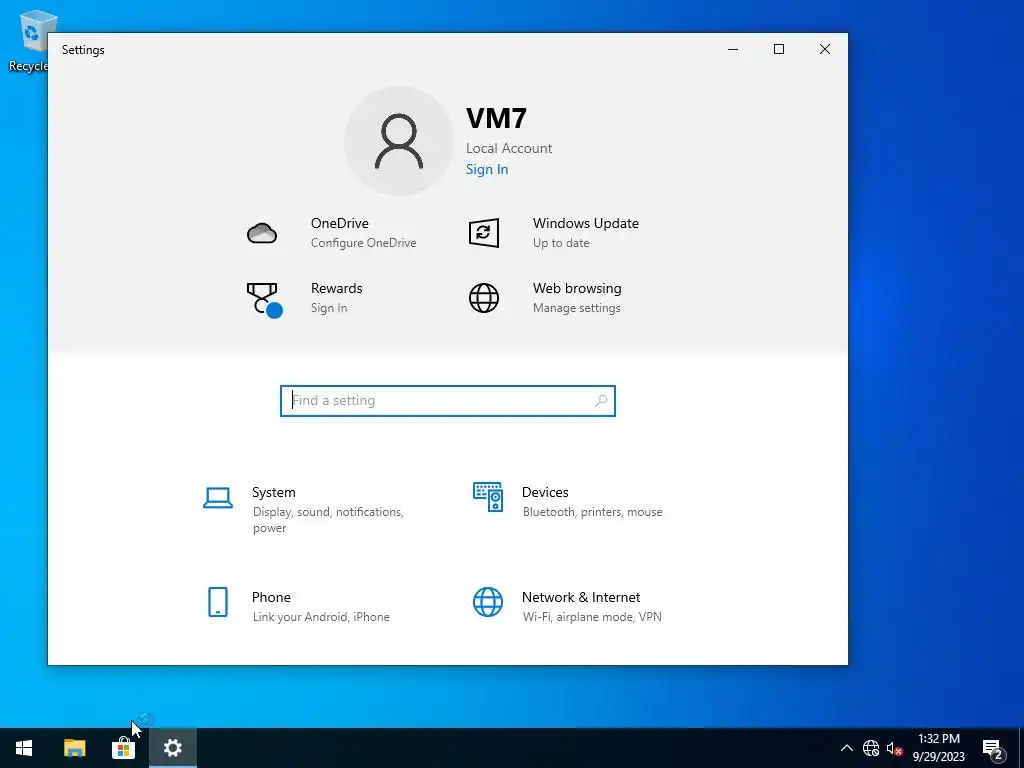The width and height of the screenshot is (1024, 768).
Task: Open the Devices category title
Action: click(545, 492)
